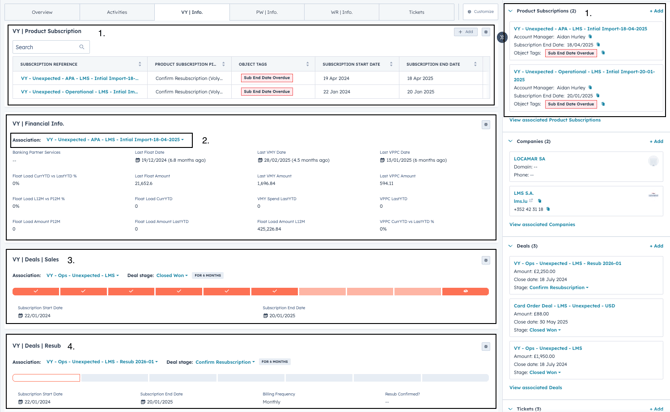
Task: Click first completed stage in Sales pipeline bar
Action: [36, 291]
